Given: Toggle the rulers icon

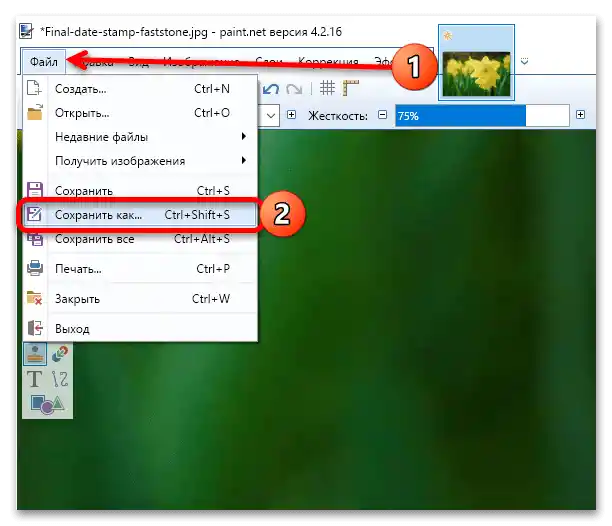Looking at the screenshot, I should pos(350,88).
